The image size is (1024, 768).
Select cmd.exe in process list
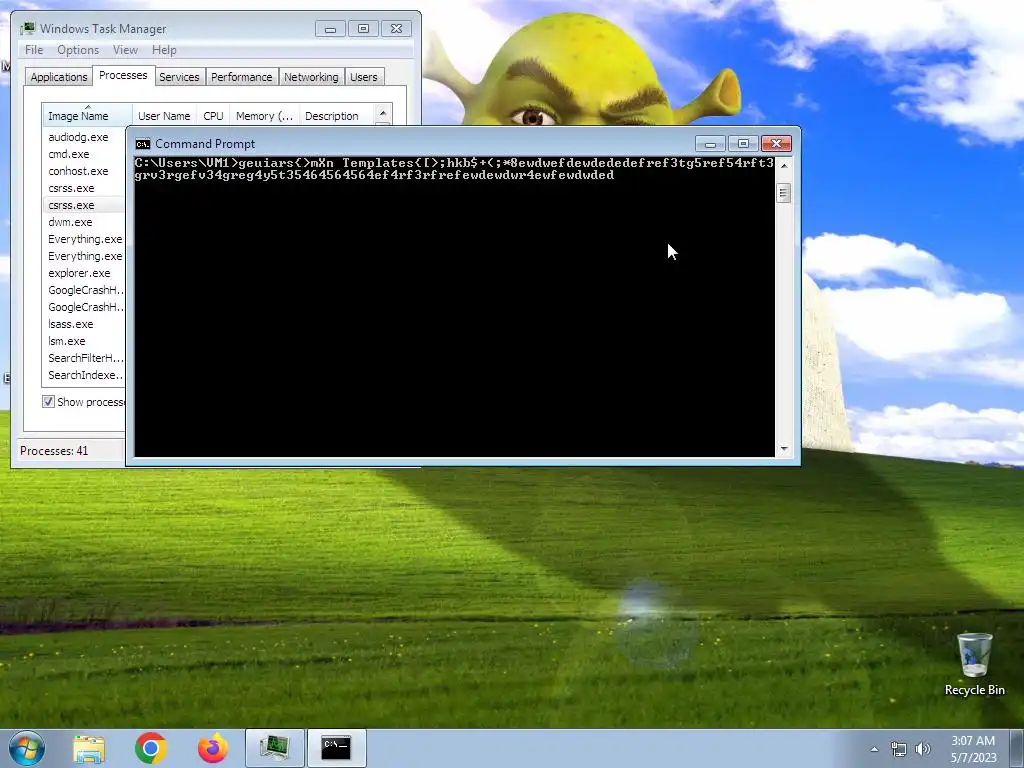[x=69, y=154]
